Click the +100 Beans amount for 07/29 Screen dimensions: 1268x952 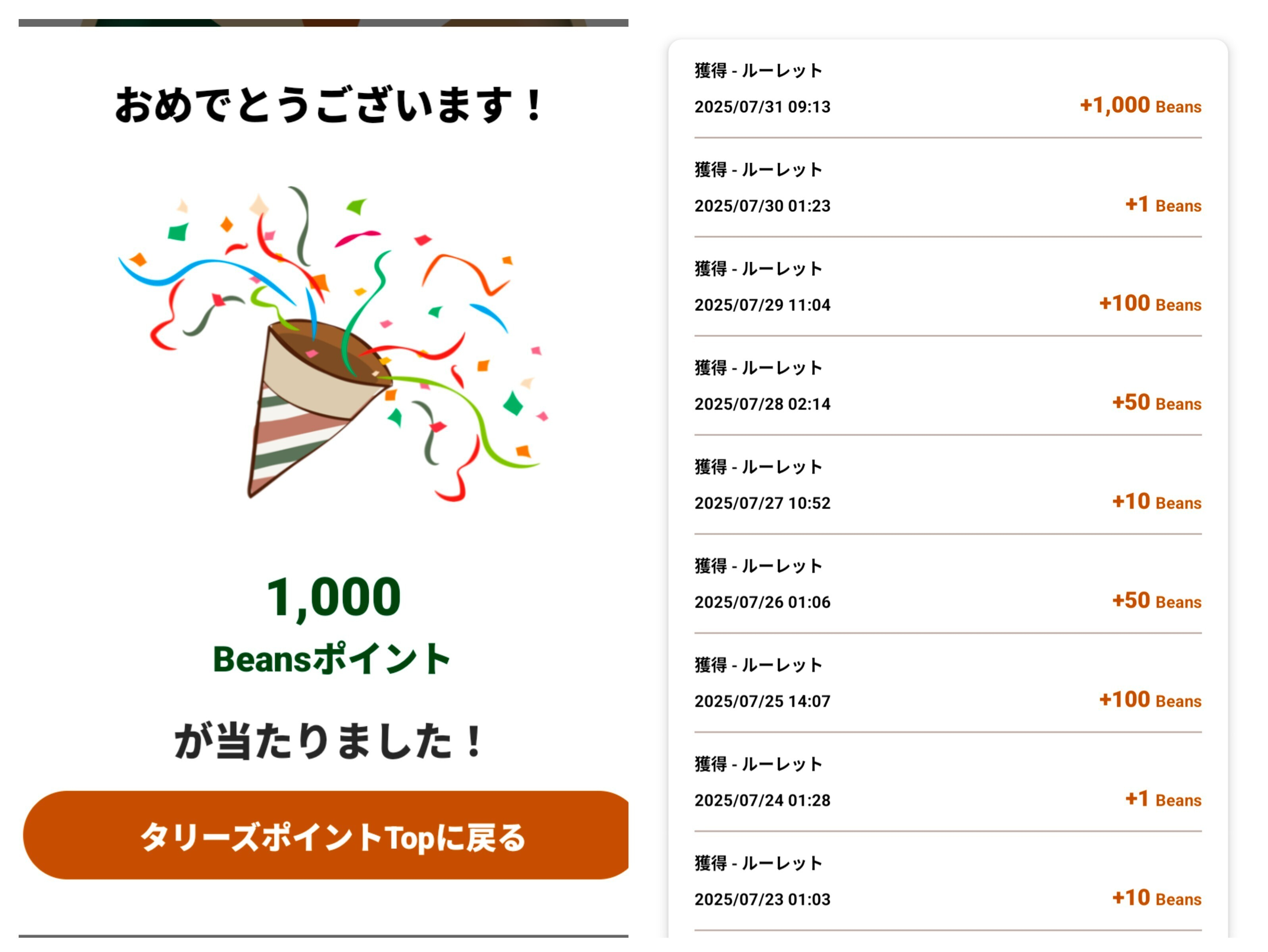[x=1149, y=304]
